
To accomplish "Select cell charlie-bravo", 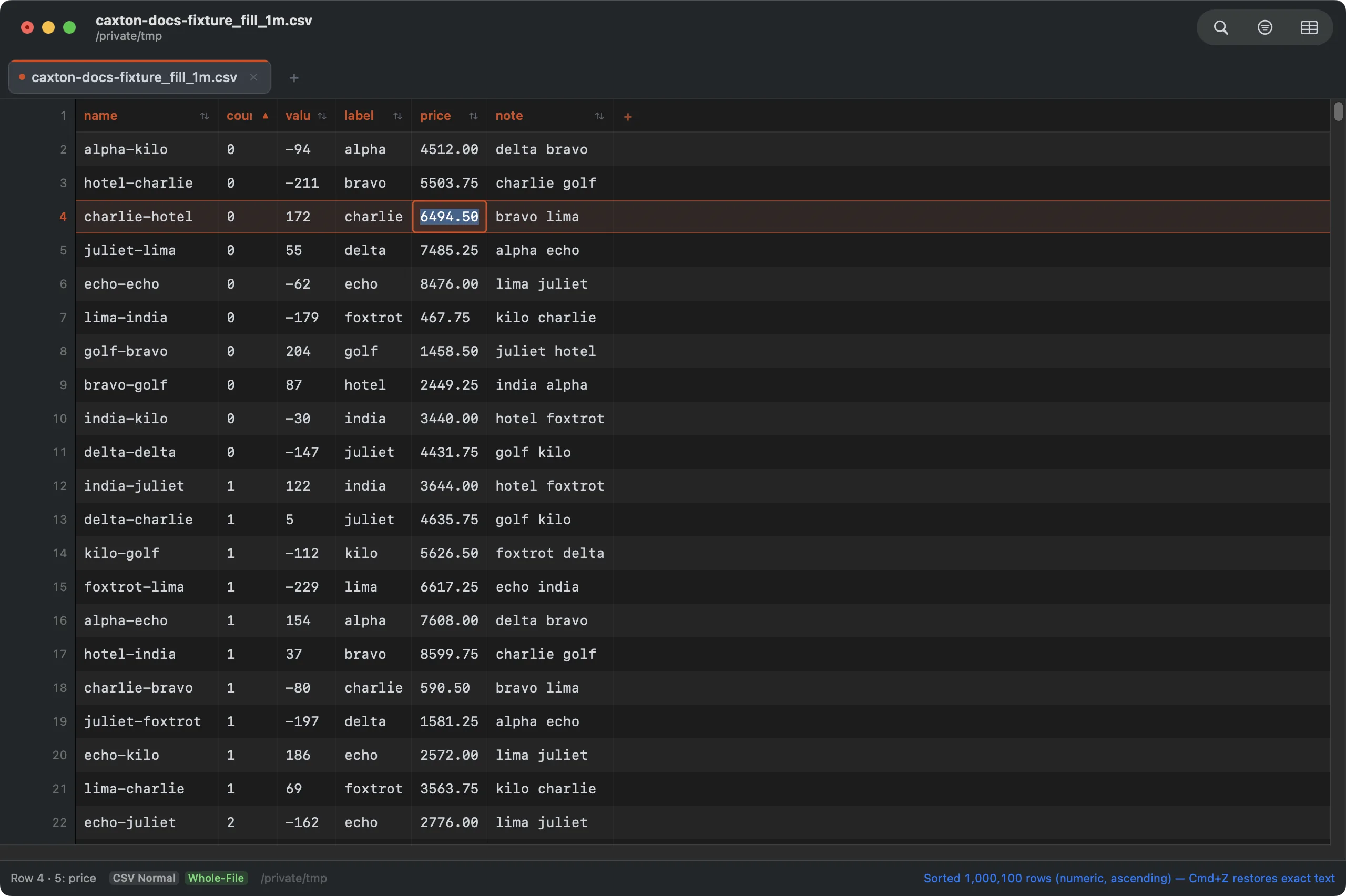I will (147, 689).
